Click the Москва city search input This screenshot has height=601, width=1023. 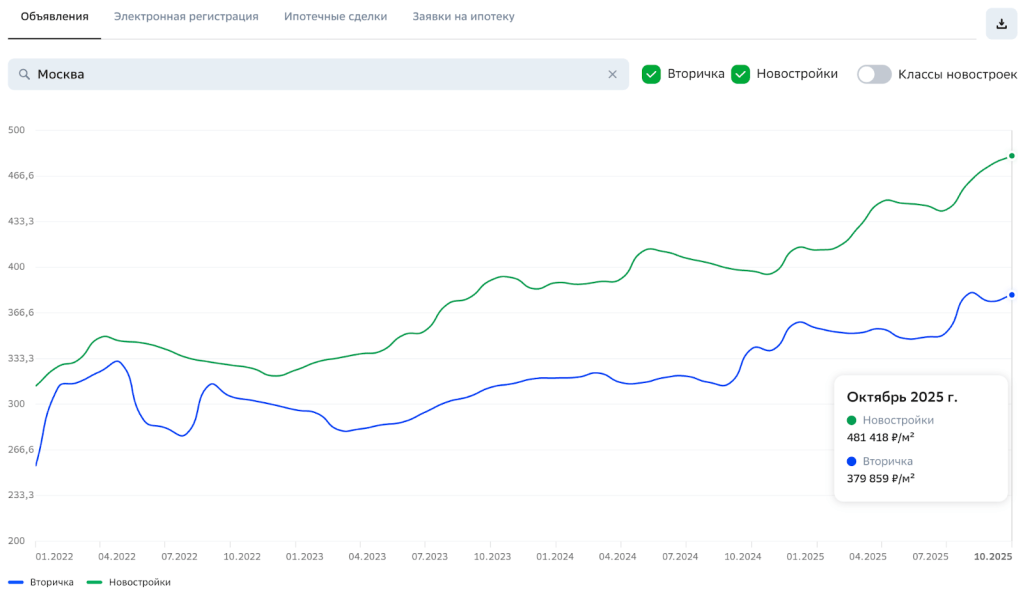[x=320, y=74]
